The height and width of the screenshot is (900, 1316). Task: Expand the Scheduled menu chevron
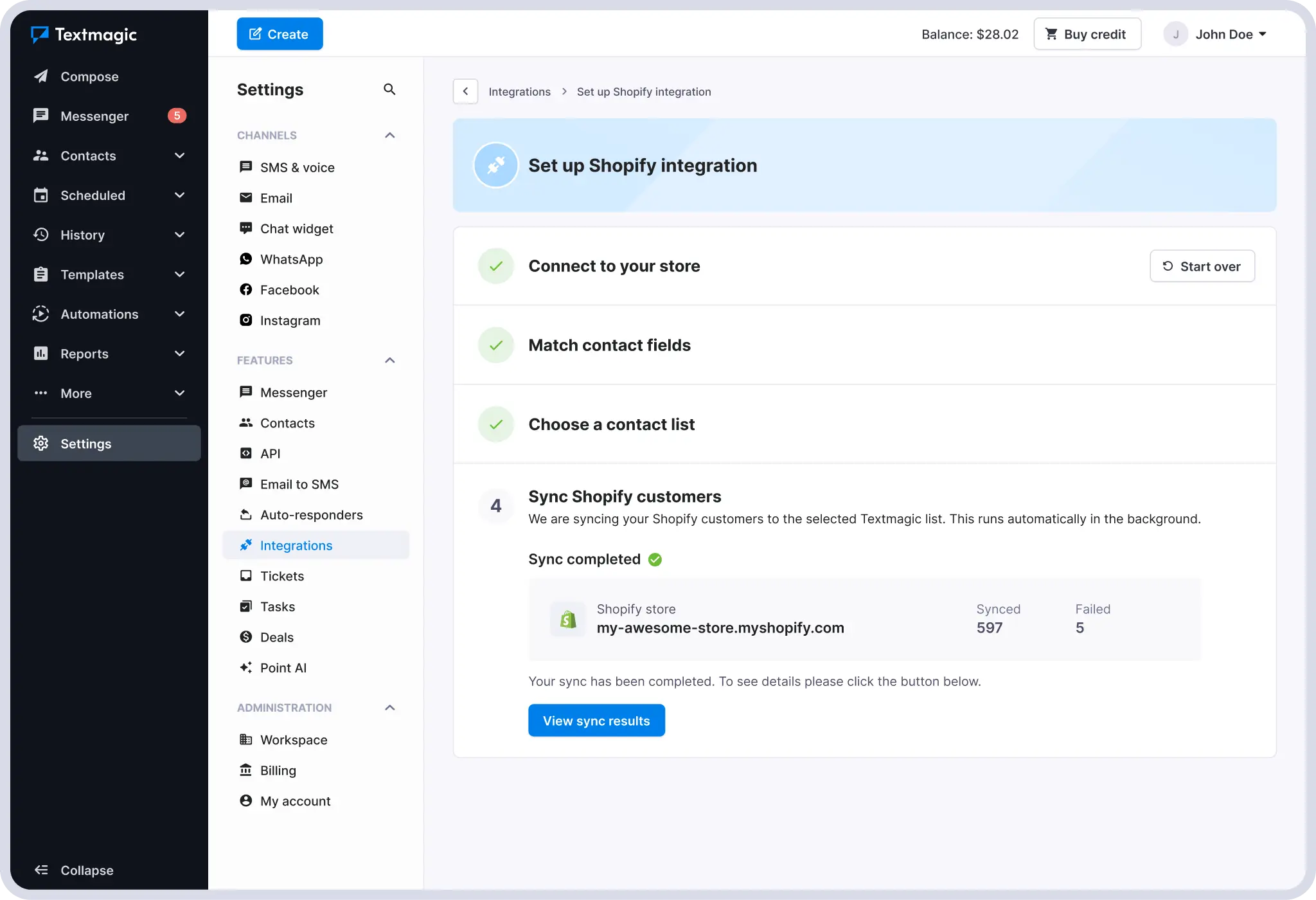tap(180, 195)
